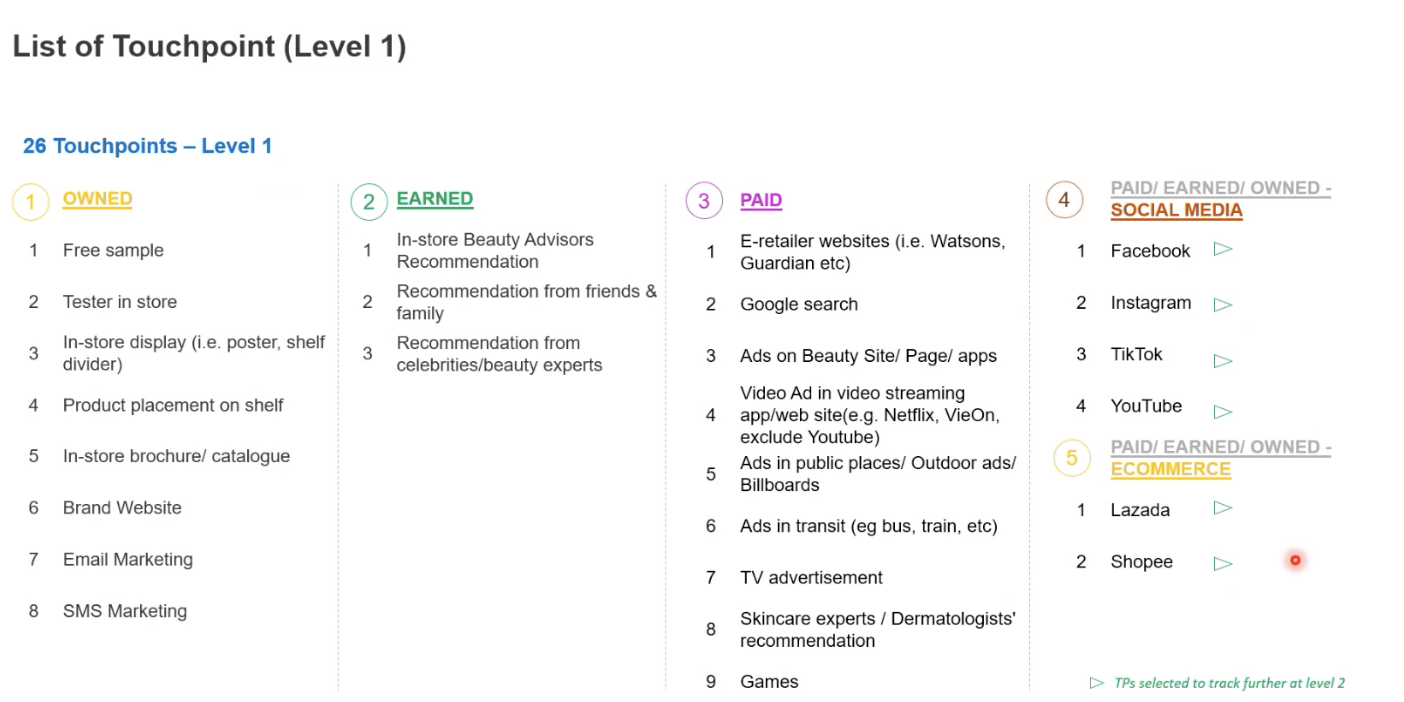
Task: Click the purple circled number 3 badge
Action: coord(703,201)
